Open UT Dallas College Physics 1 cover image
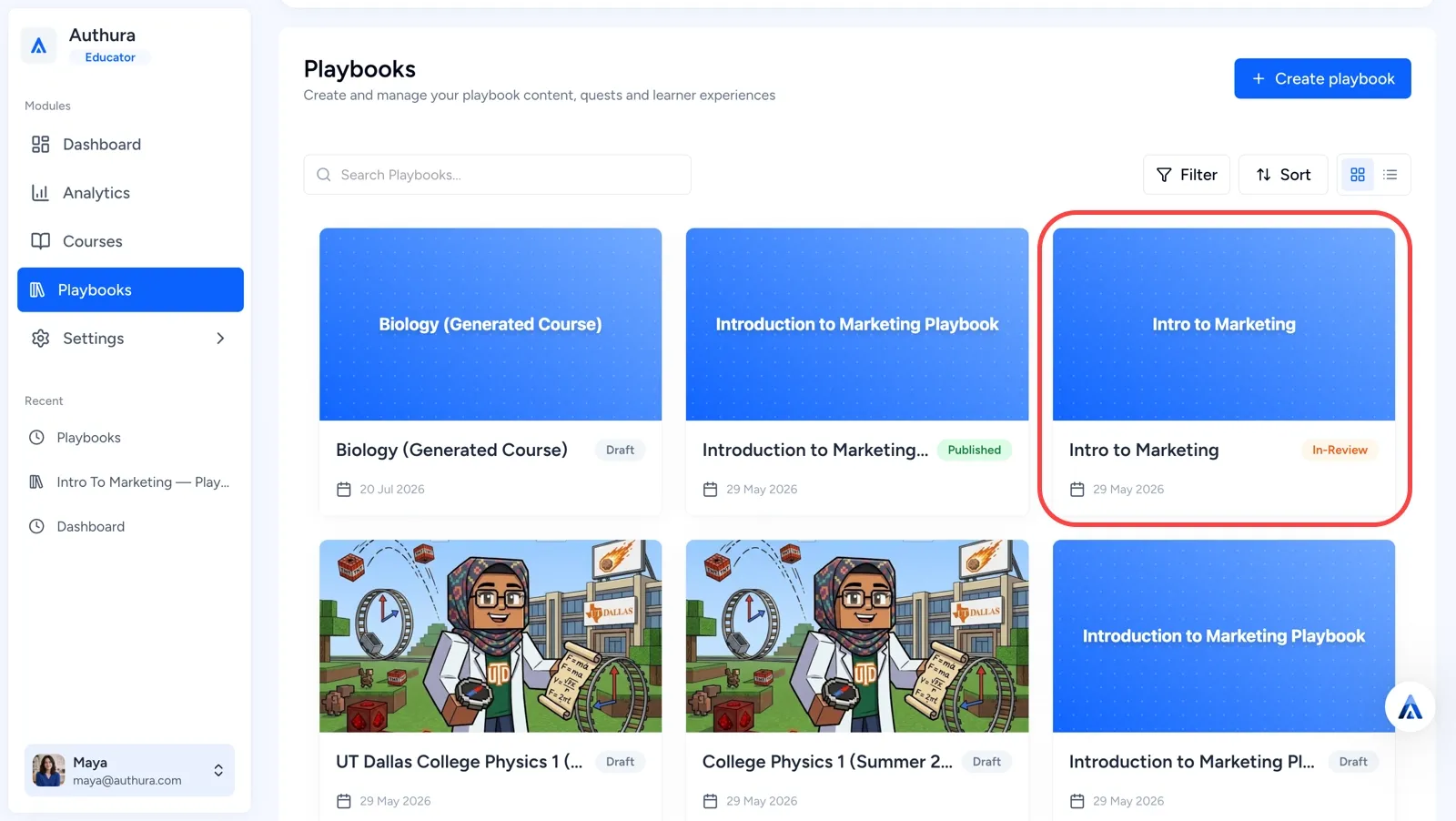The height and width of the screenshot is (821, 1456). click(490, 635)
